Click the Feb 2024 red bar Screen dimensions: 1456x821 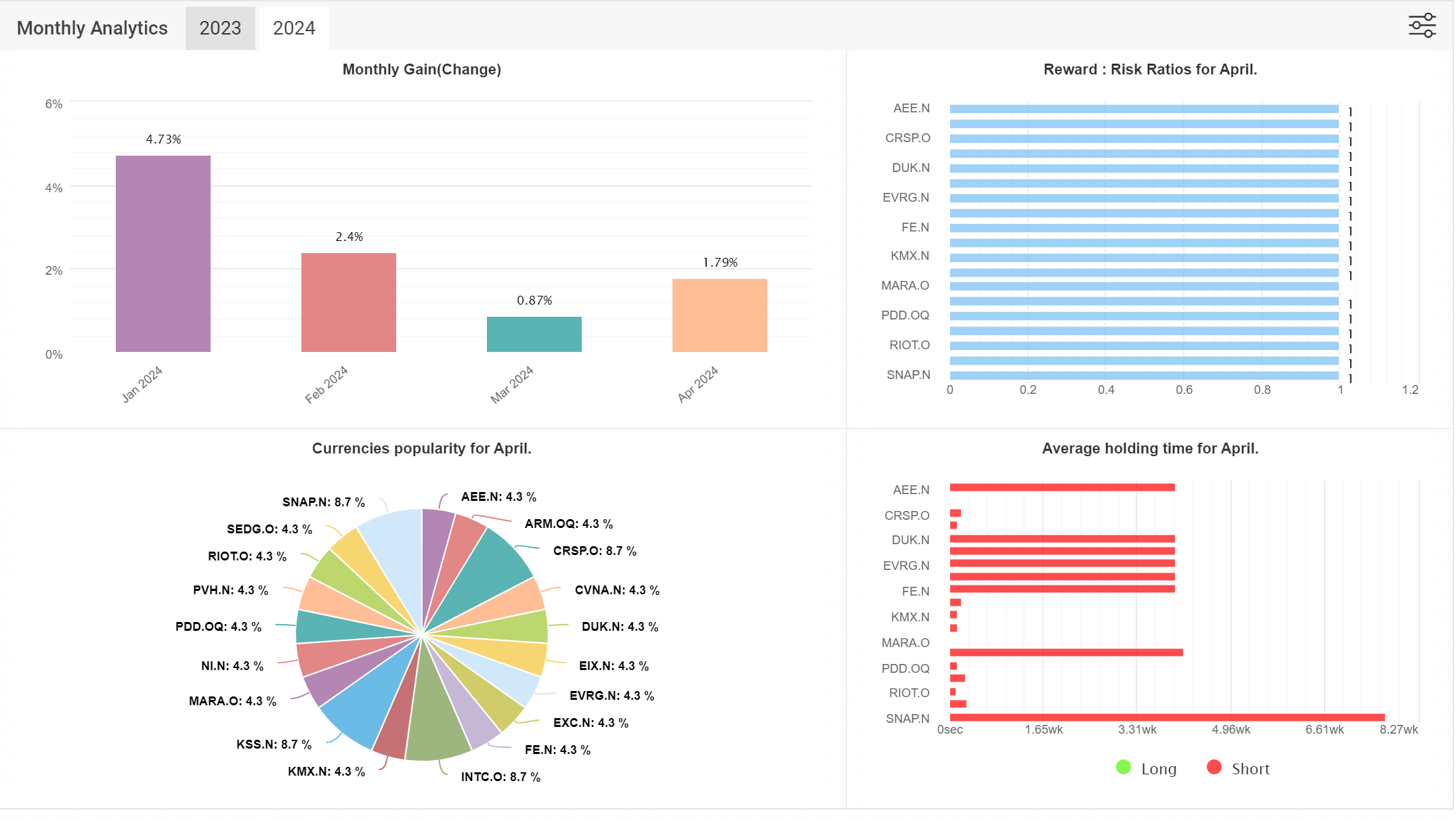point(349,303)
